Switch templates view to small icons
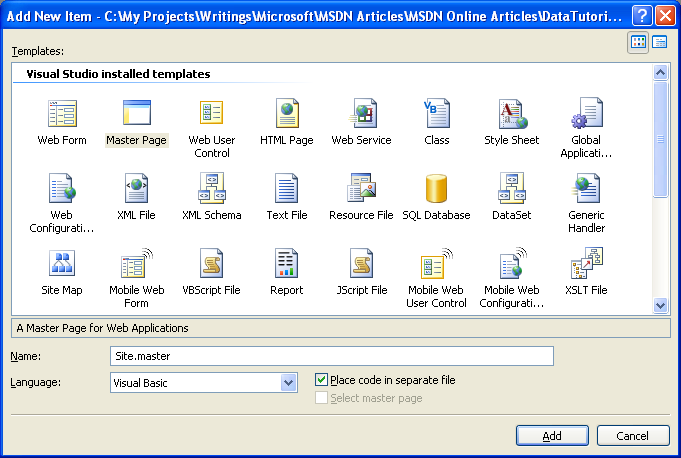Image resolution: width=681 pixels, height=458 pixels. click(660, 41)
